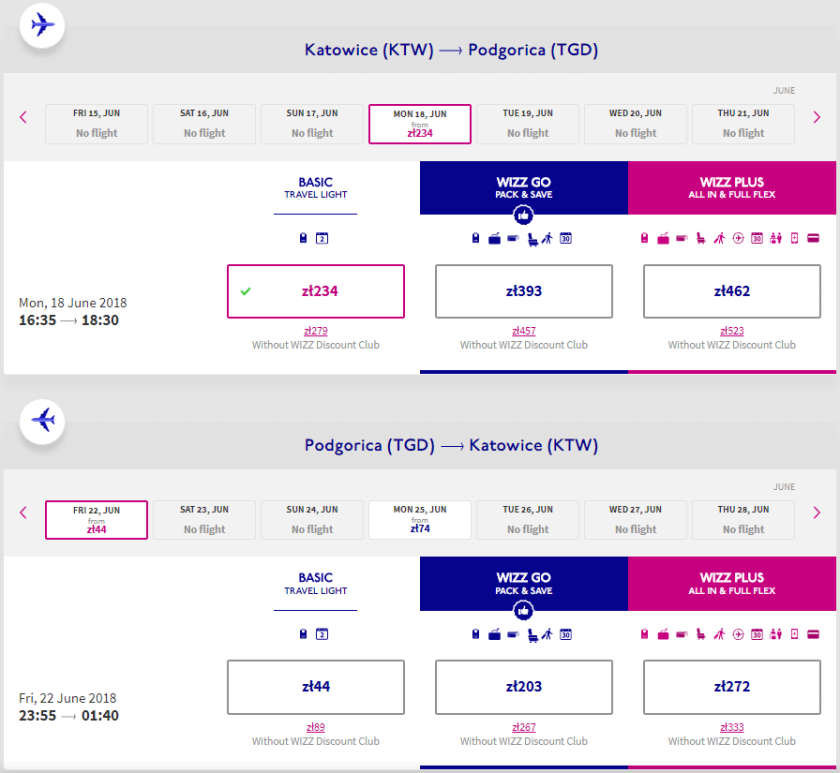
Task: Show previous week for outbound flight dates
Action: (24, 118)
